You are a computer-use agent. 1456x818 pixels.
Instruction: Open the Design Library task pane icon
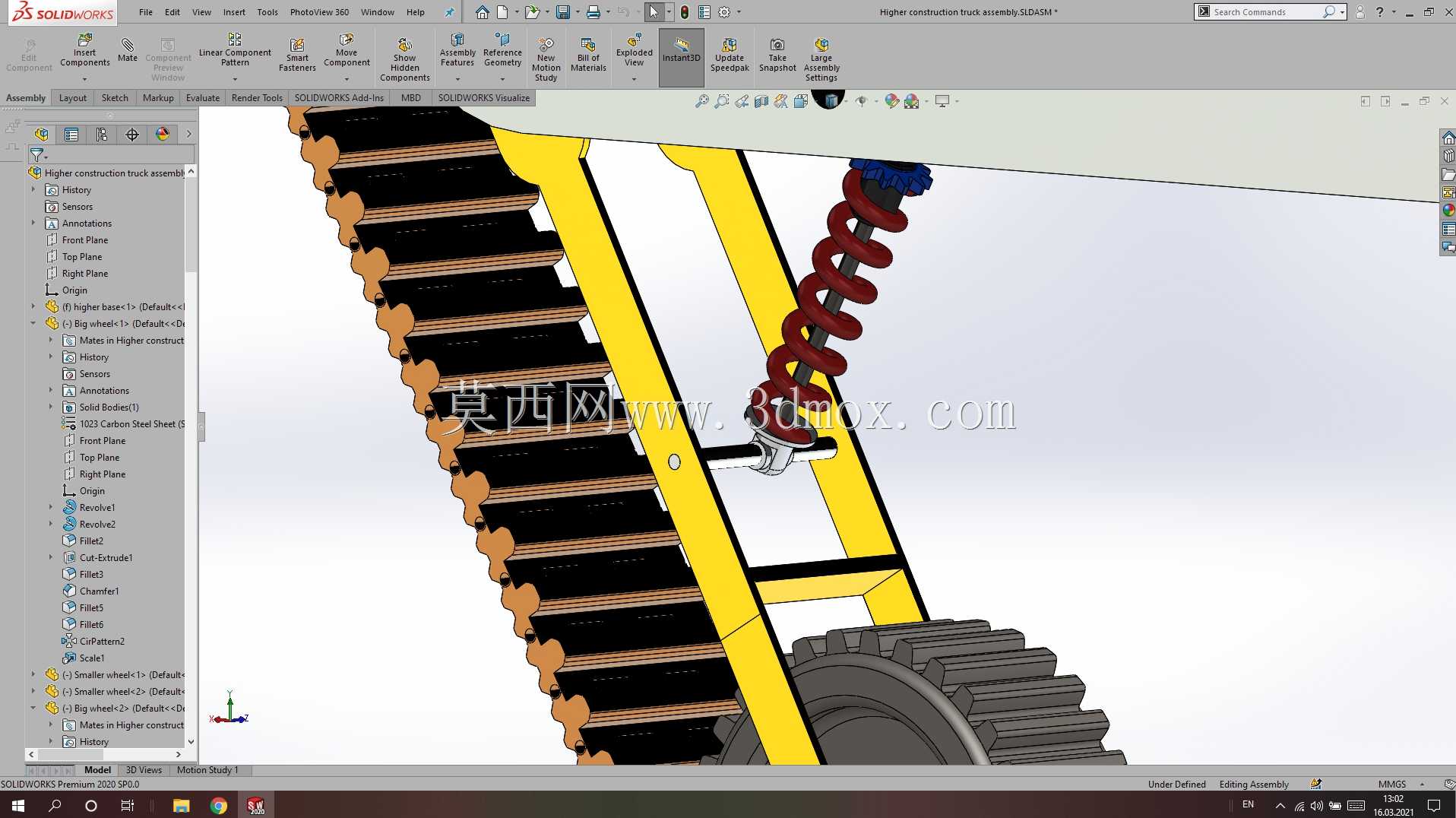point(1448,156)
